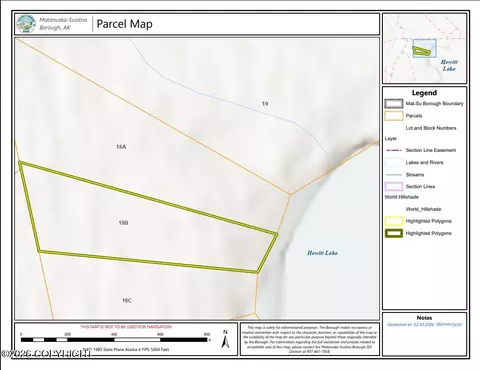The image size is (480, 370).
Task: Select lot label "19" on the map
Action: click(265, 104)
